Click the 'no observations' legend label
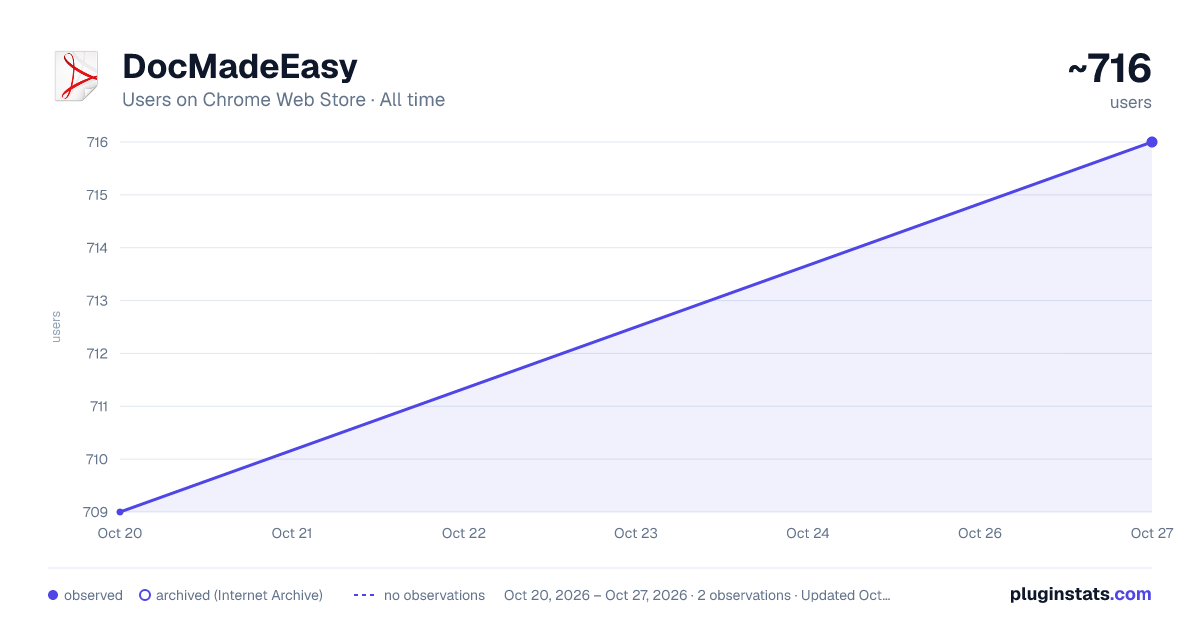 pos(434,595)
